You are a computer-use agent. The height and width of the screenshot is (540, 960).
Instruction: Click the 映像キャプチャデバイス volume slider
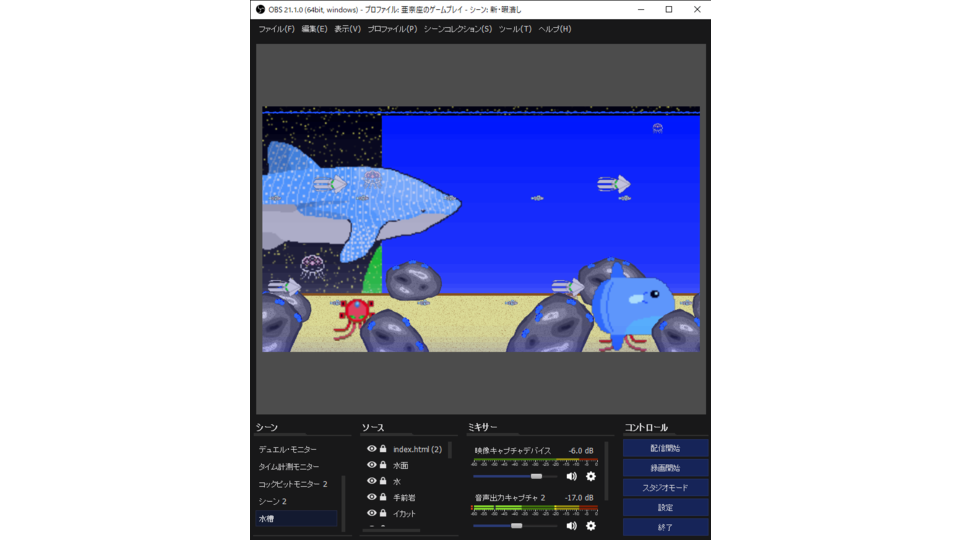(515, 476)
